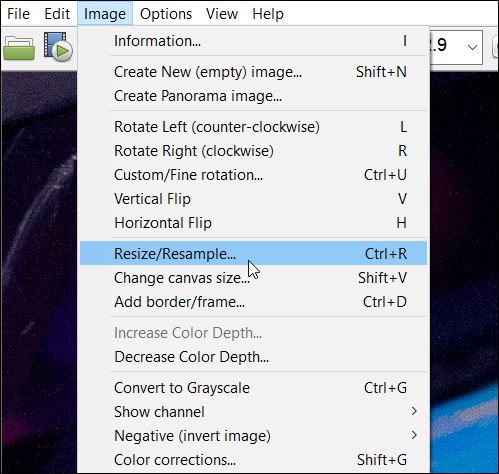Open the Options menu

(x=166, y=14)
